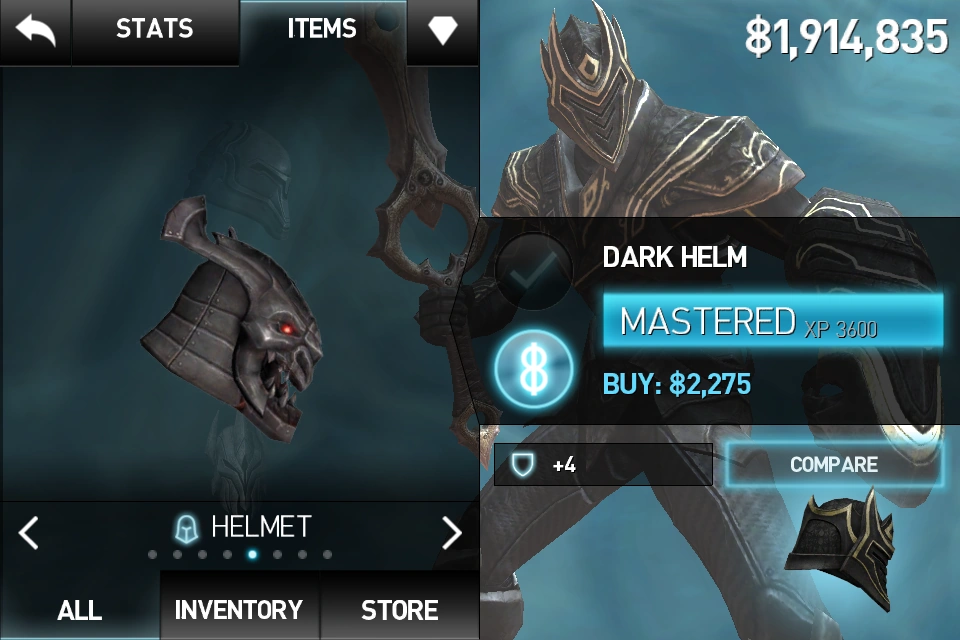Select the STORE filter tab

point(400,609)
